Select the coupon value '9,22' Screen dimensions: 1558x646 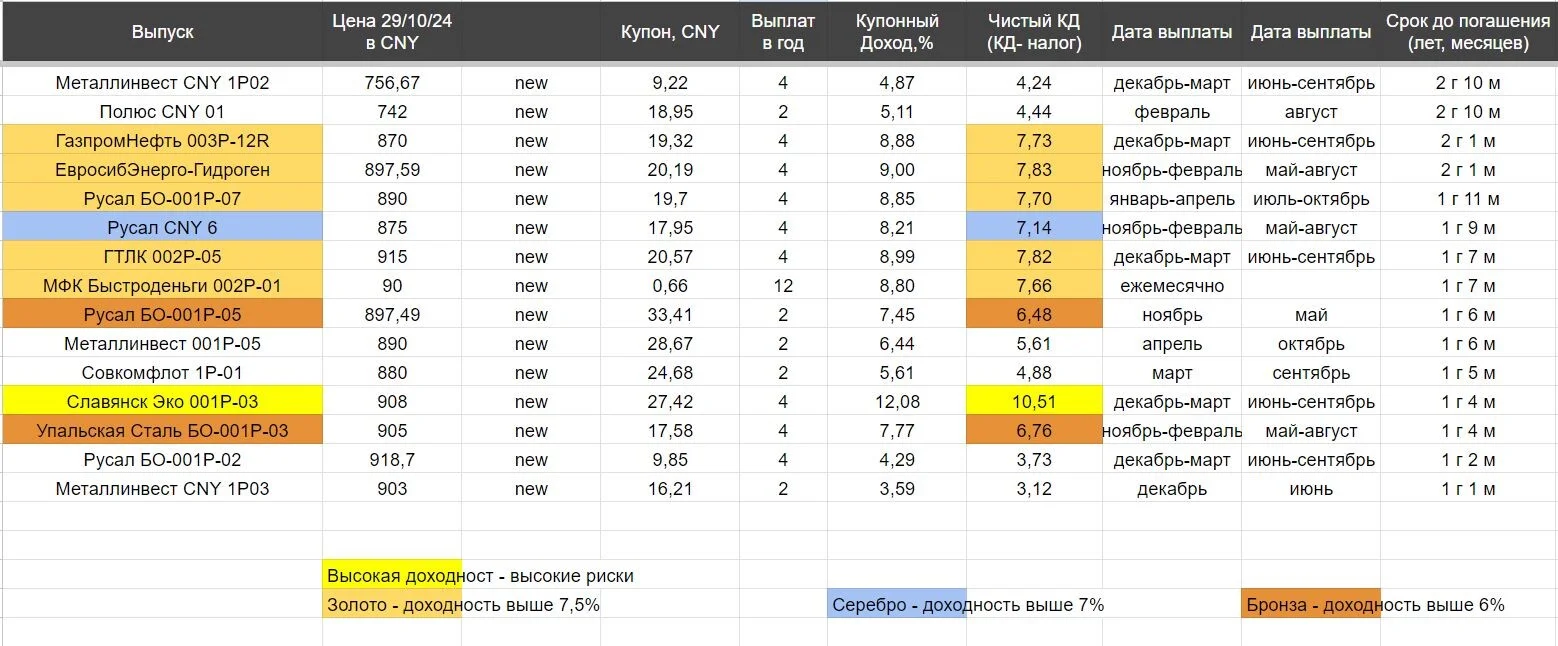670,83
